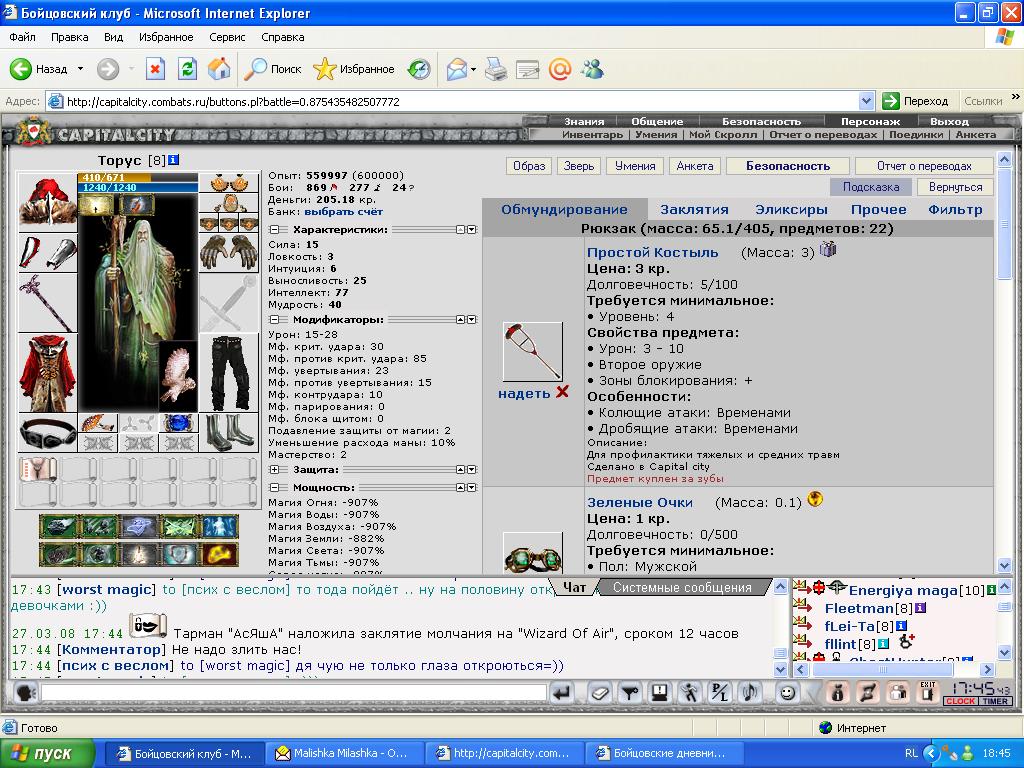Click the EXIT door icon in chat bar
Screen dimensions: 1024x768
pyautogui.click(x=927, y=692)
